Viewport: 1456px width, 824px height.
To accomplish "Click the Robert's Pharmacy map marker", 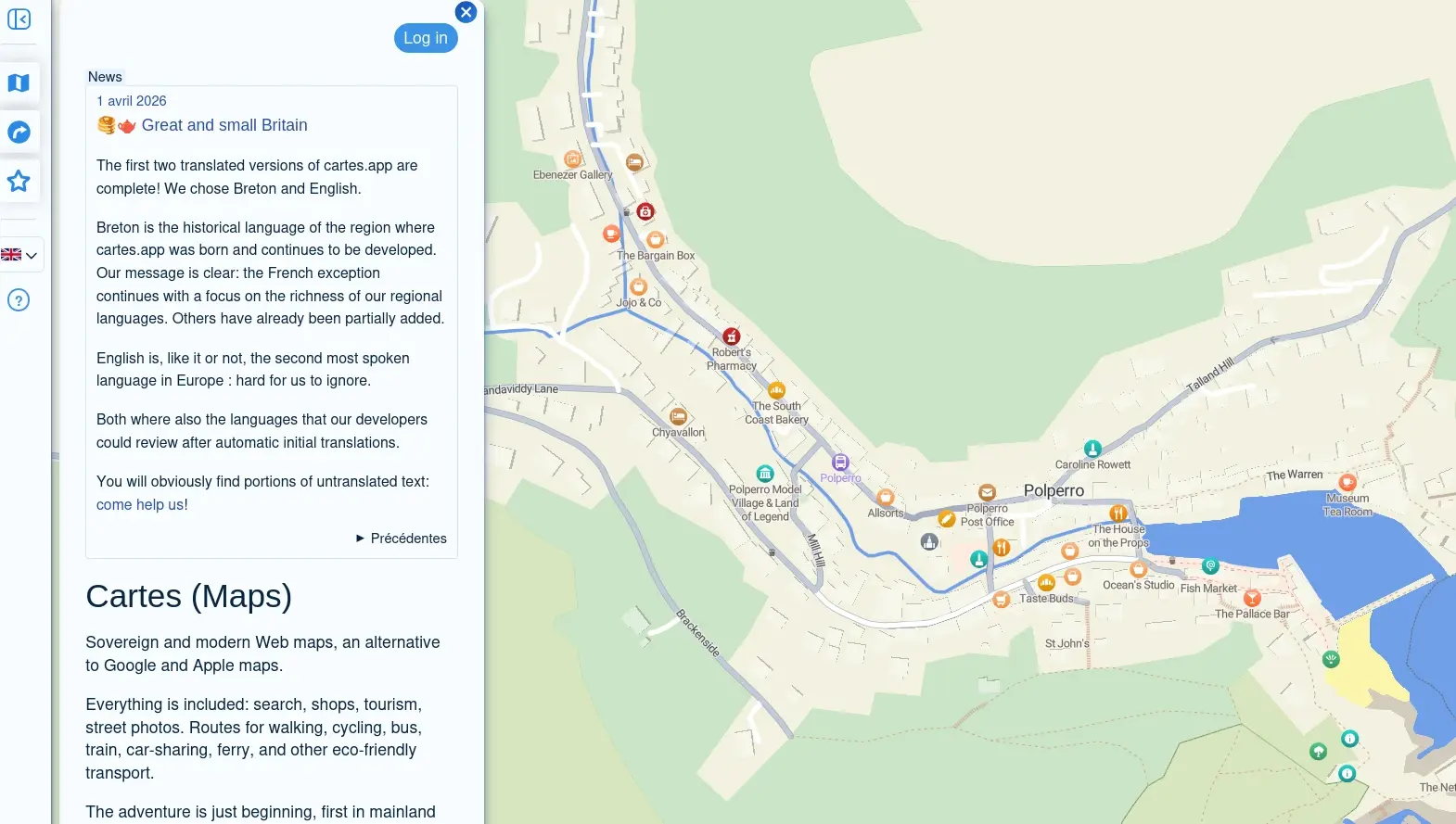I will coord(732,336).
